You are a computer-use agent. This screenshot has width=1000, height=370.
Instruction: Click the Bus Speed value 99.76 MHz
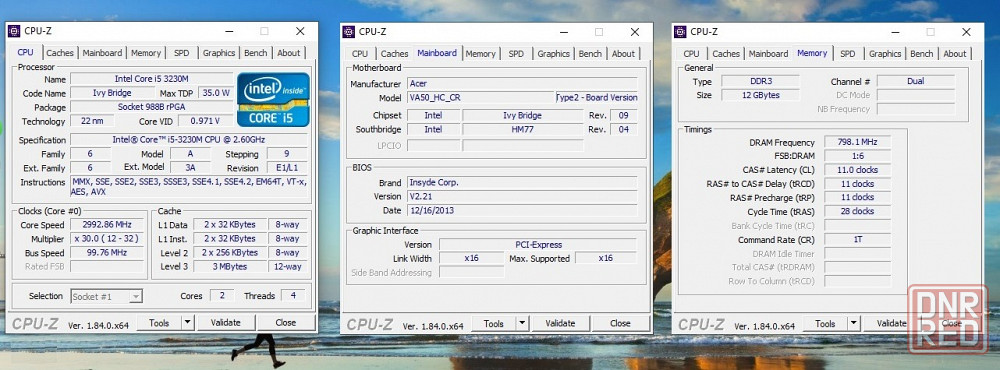coord(107,253)
